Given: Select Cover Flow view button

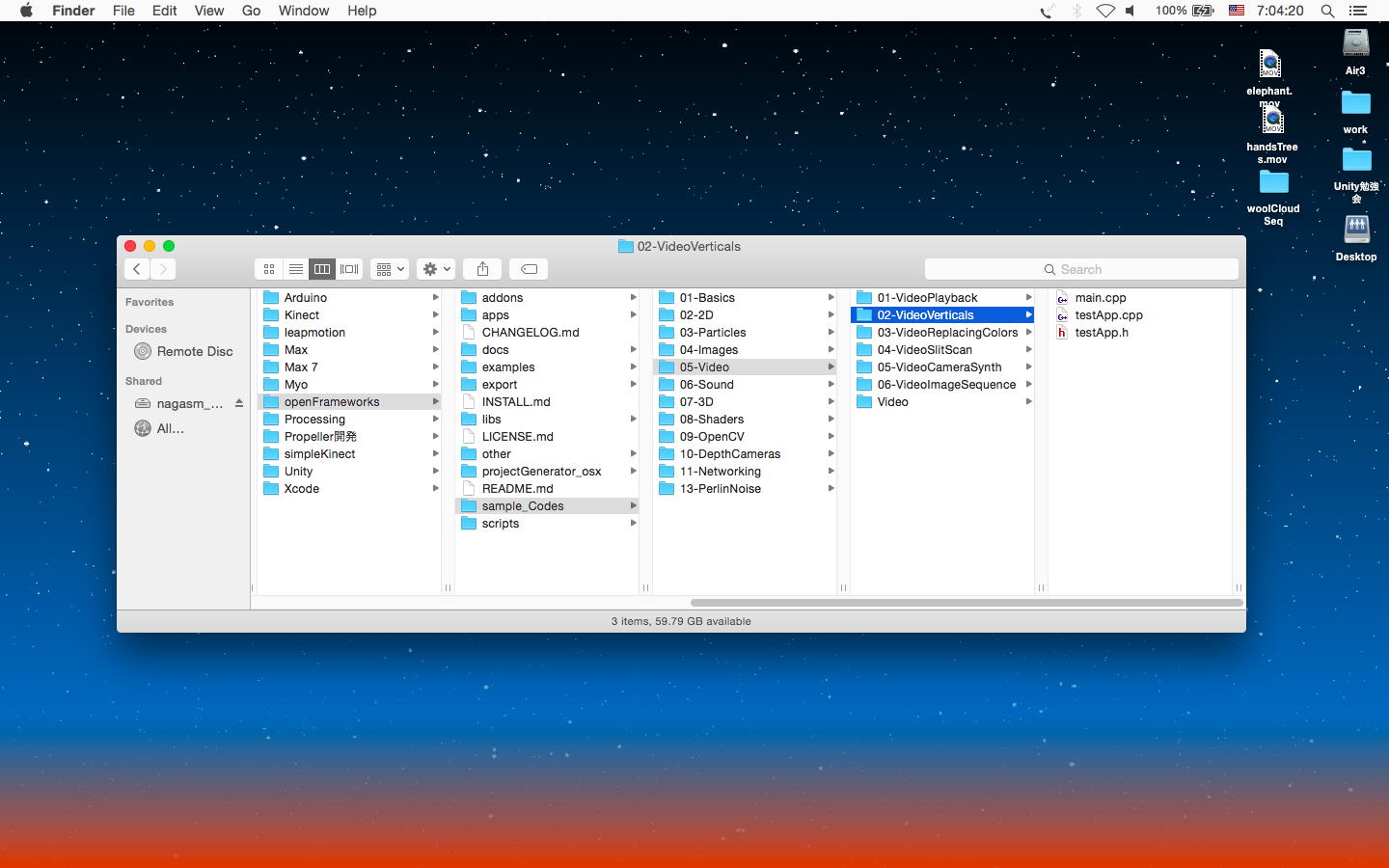Looking at the screenshot, I should point(349,269).
